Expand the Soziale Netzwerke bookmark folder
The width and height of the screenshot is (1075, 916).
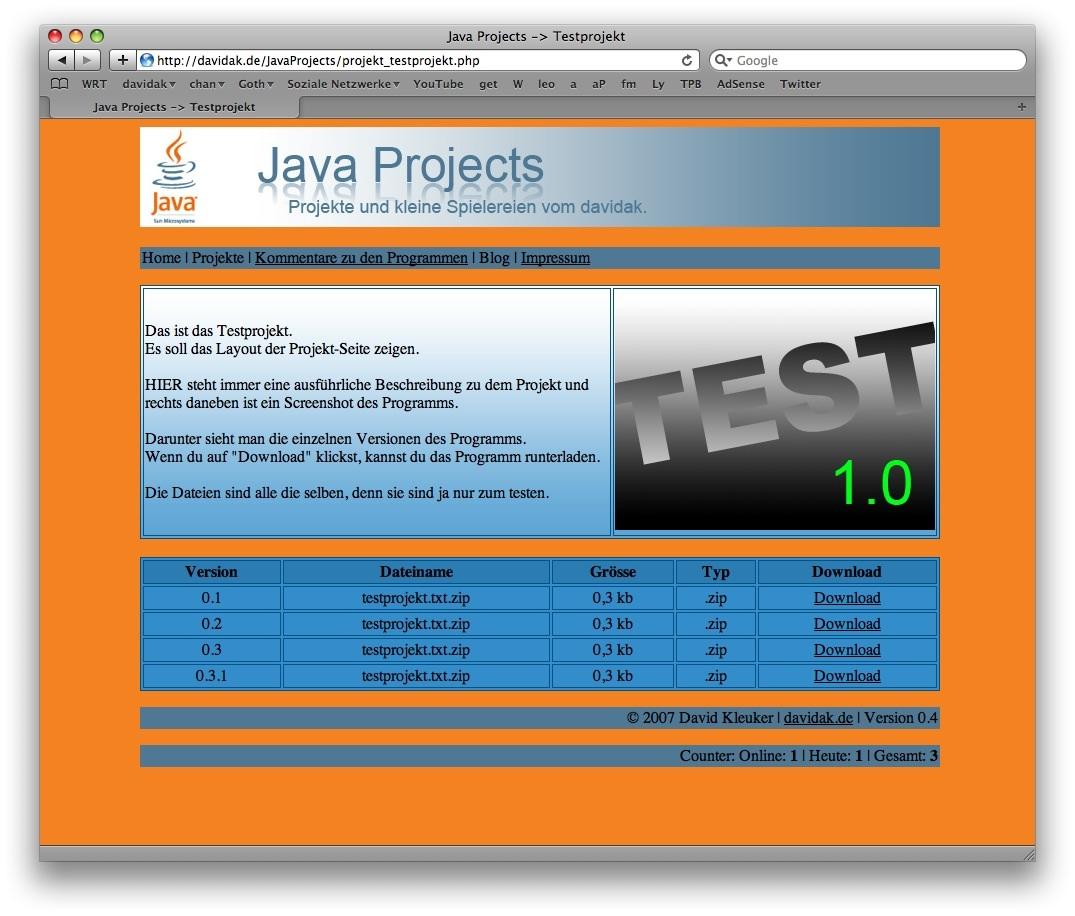click(342, 84)
